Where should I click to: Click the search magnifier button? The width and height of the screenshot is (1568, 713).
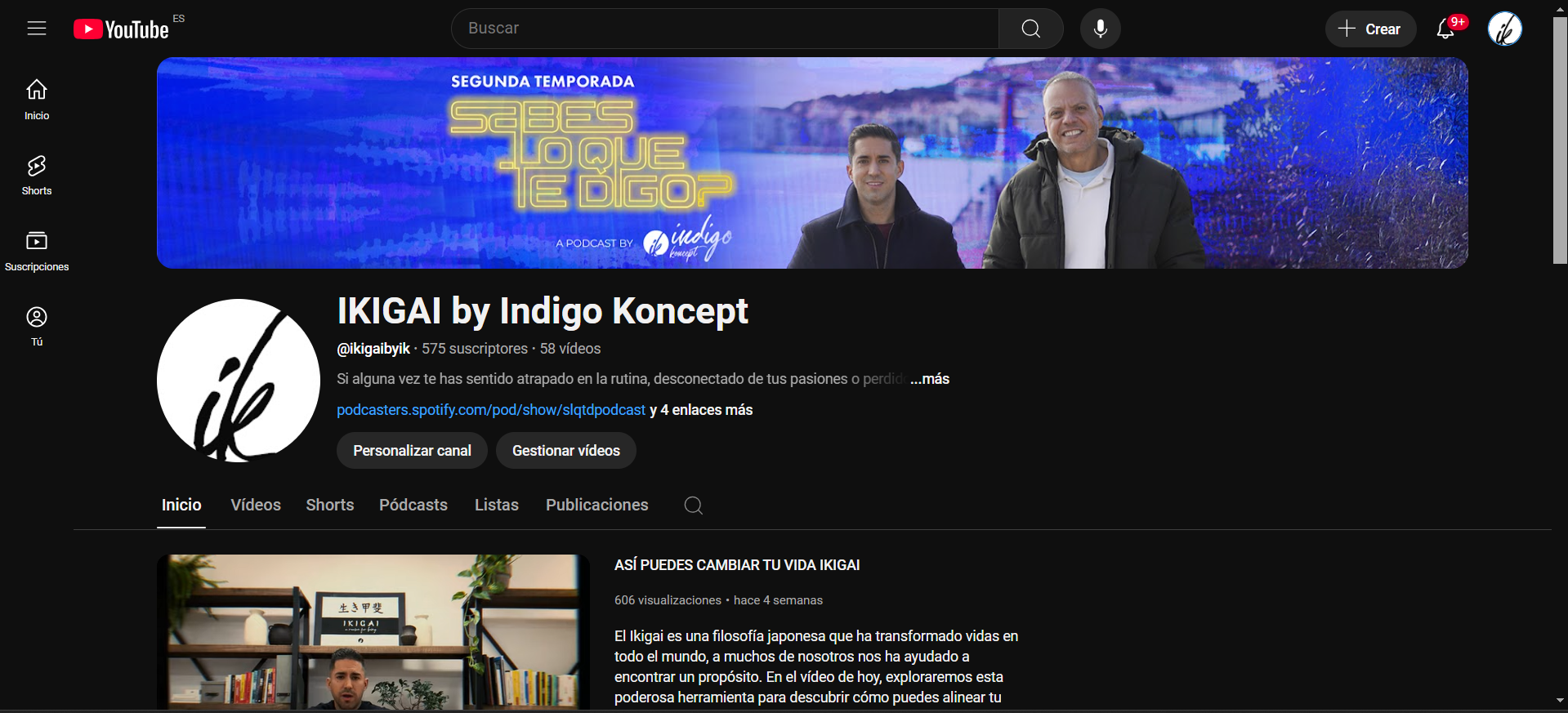point(1030,29)
